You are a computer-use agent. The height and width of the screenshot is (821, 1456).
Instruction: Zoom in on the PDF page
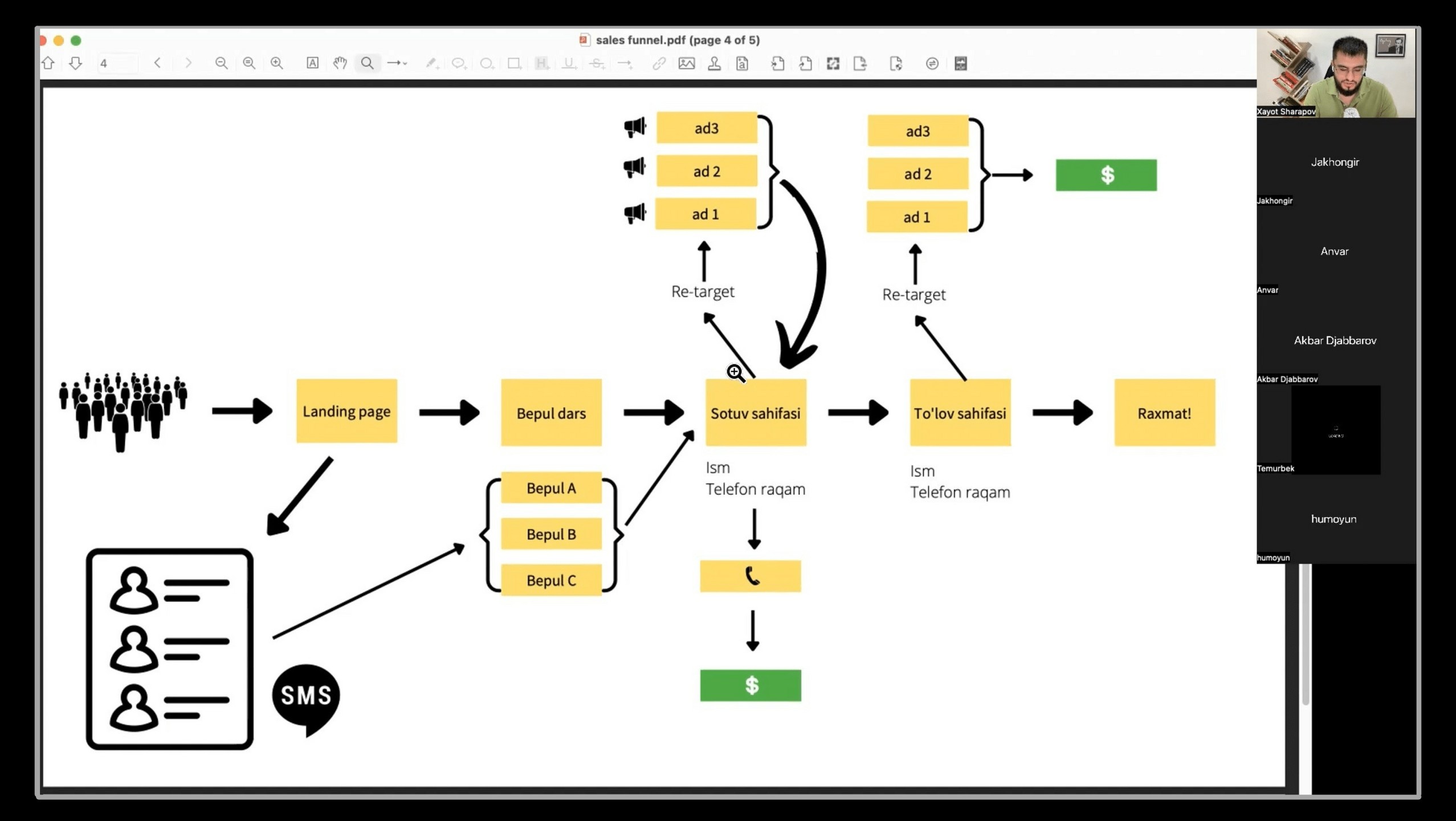point(277,63)
